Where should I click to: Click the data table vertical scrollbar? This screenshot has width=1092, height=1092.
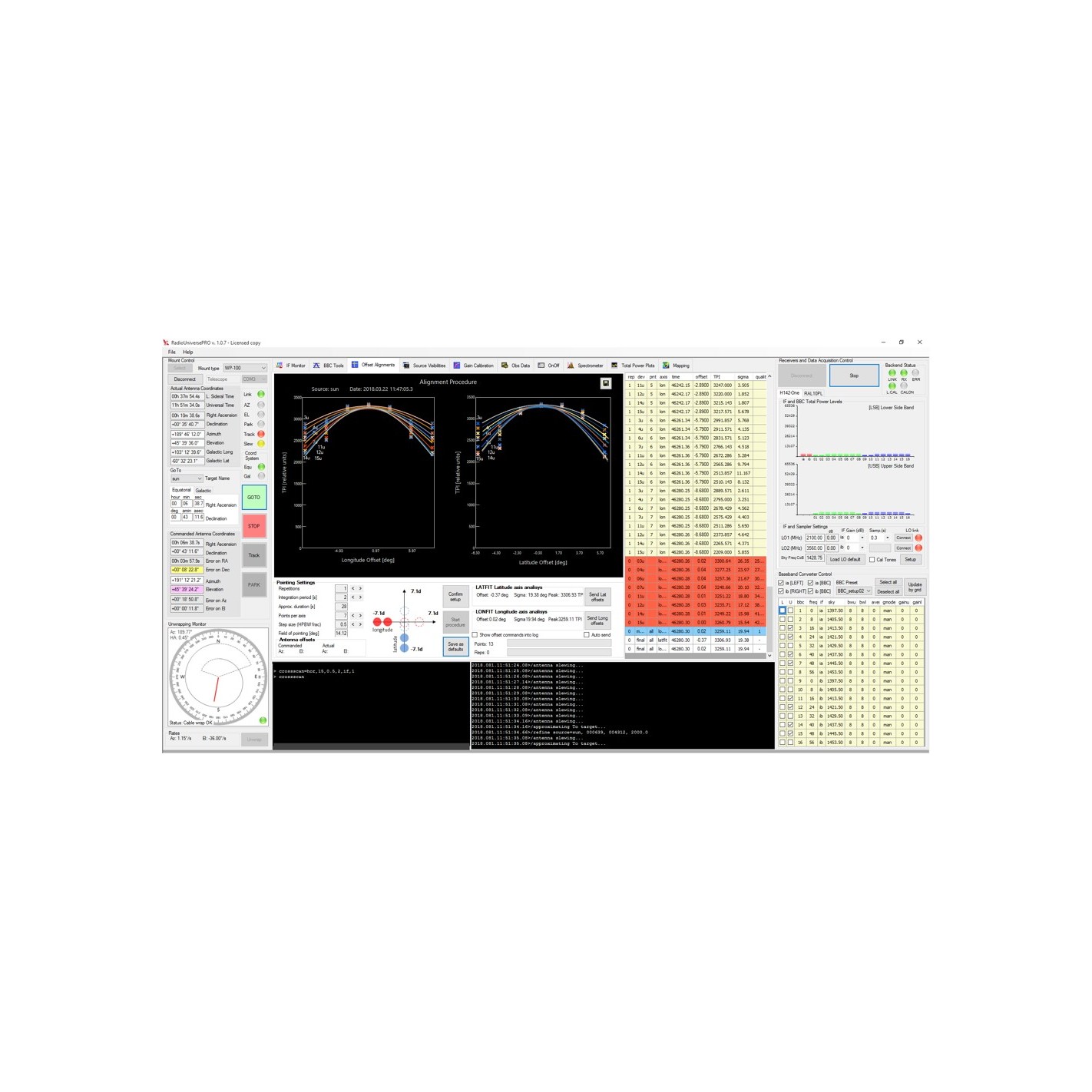[x=769, y=516]
